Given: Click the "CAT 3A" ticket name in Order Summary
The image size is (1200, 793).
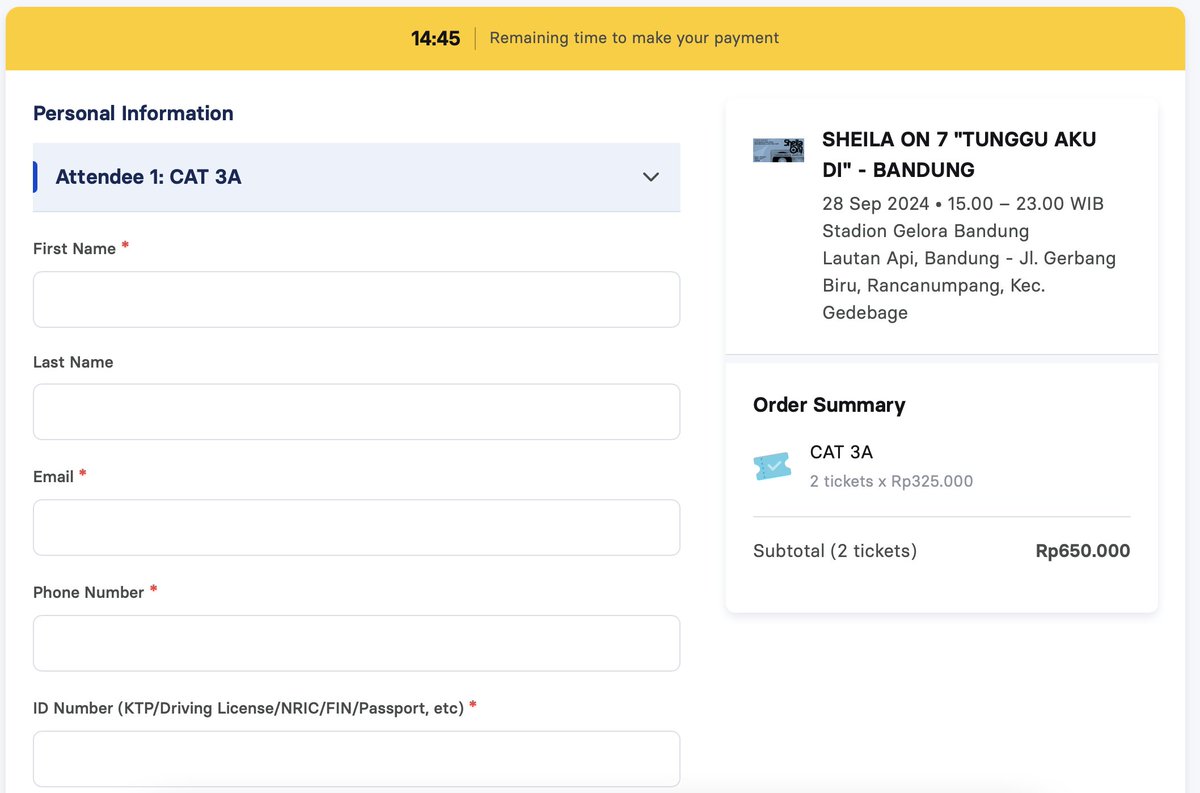Looking at the screenshot, I should point(841,452).
